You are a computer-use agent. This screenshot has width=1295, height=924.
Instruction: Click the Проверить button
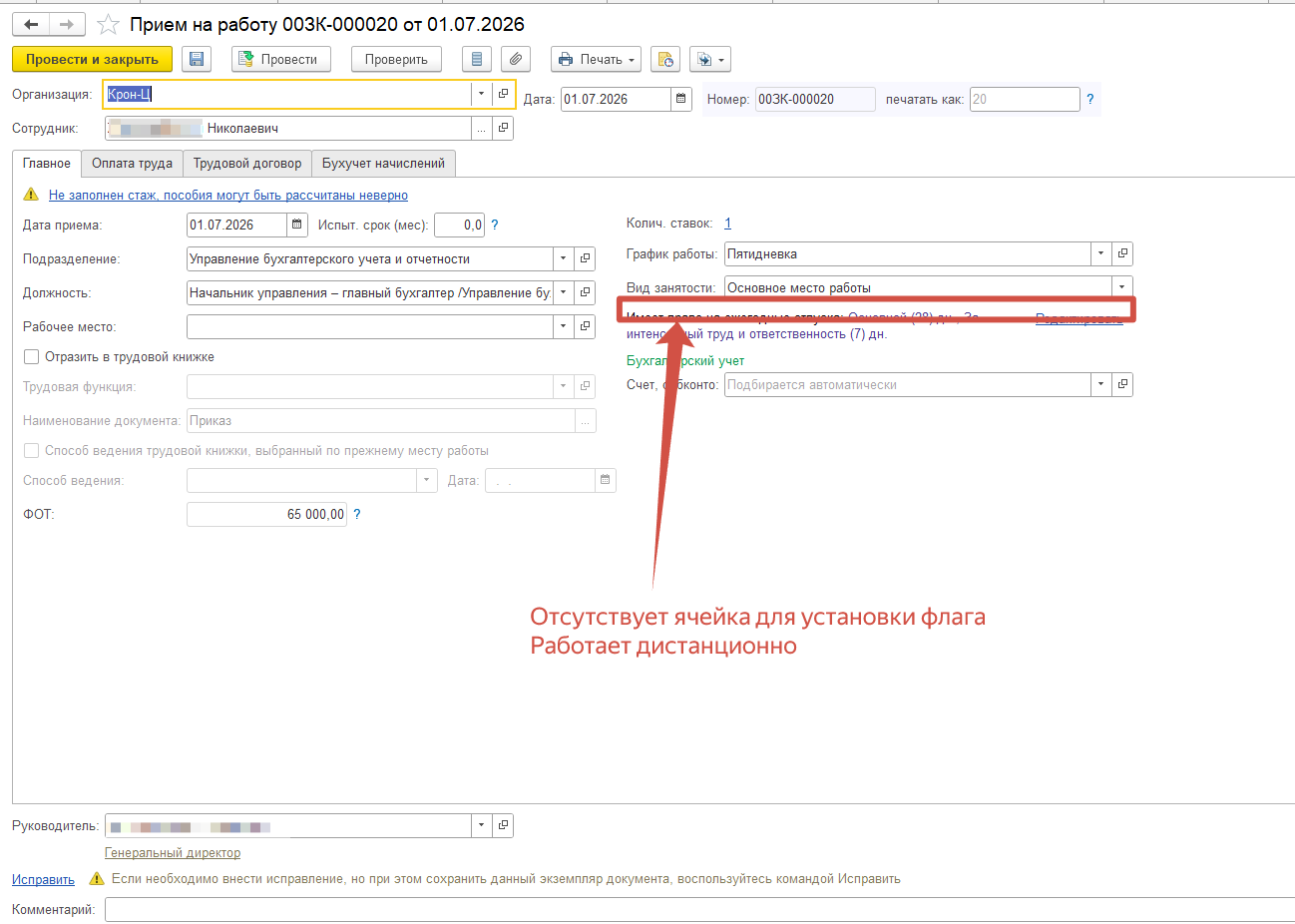pos(396,59)
